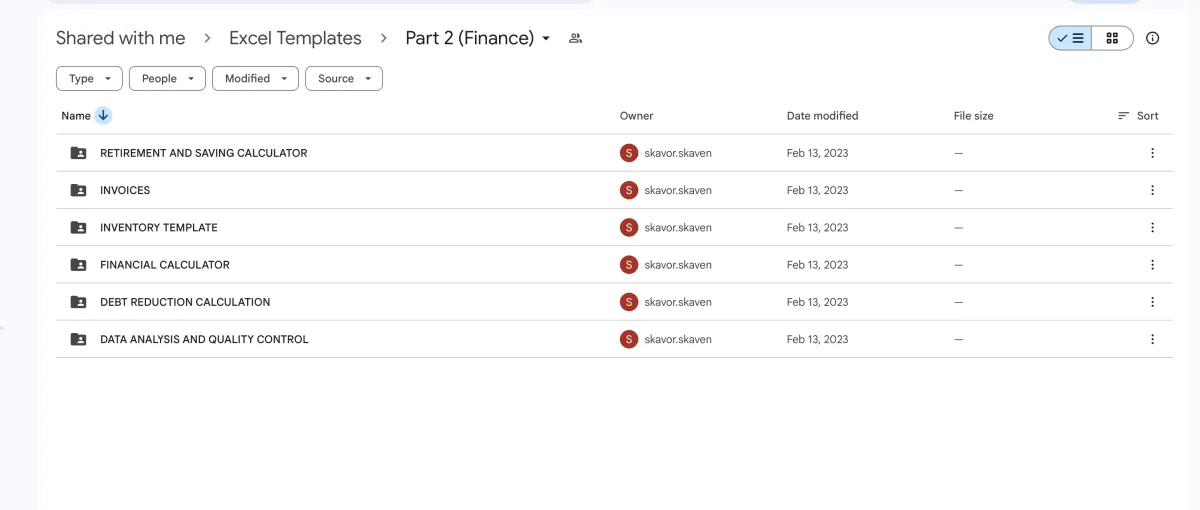Click the Sort button
Screen dimensions: 1200x510
[x=1138, y=116]
